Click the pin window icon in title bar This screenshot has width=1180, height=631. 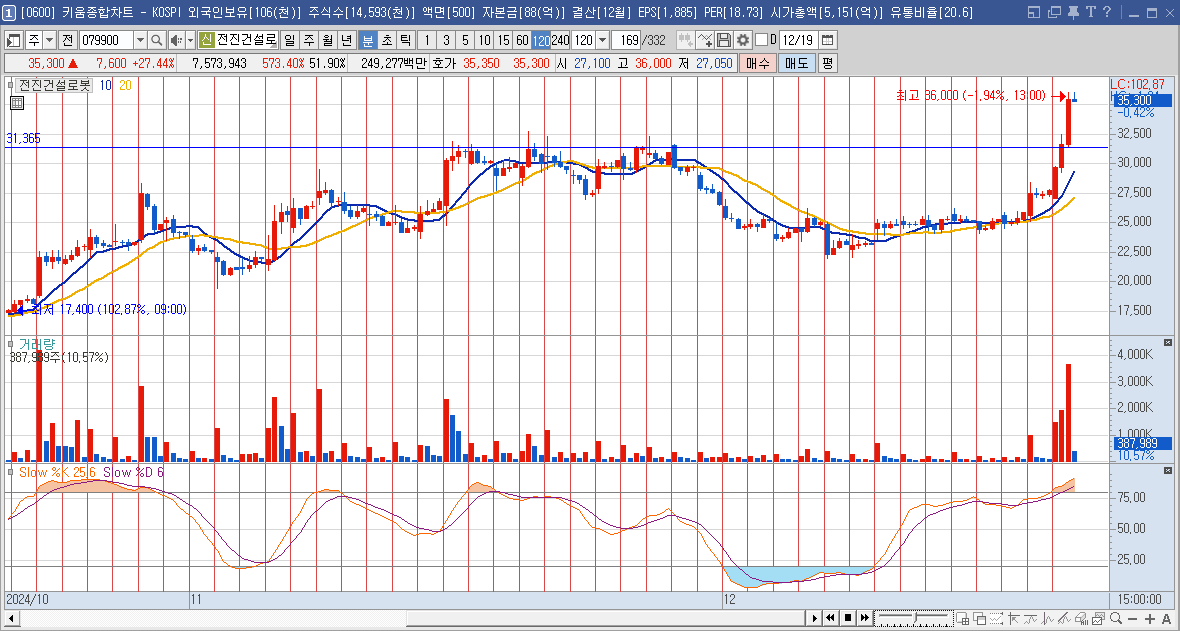point(1074,12)
